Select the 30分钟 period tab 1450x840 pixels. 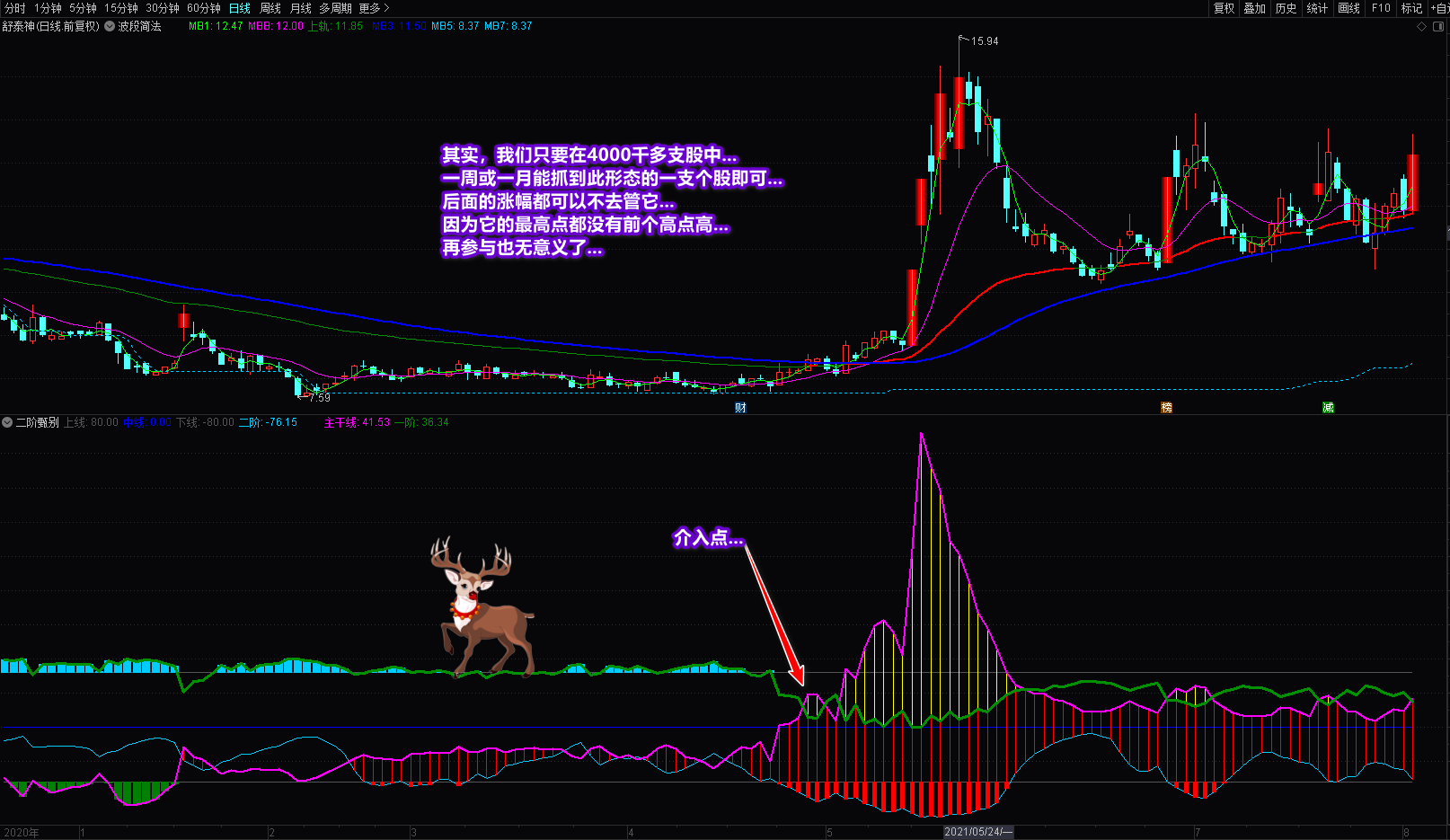point(163,8)
